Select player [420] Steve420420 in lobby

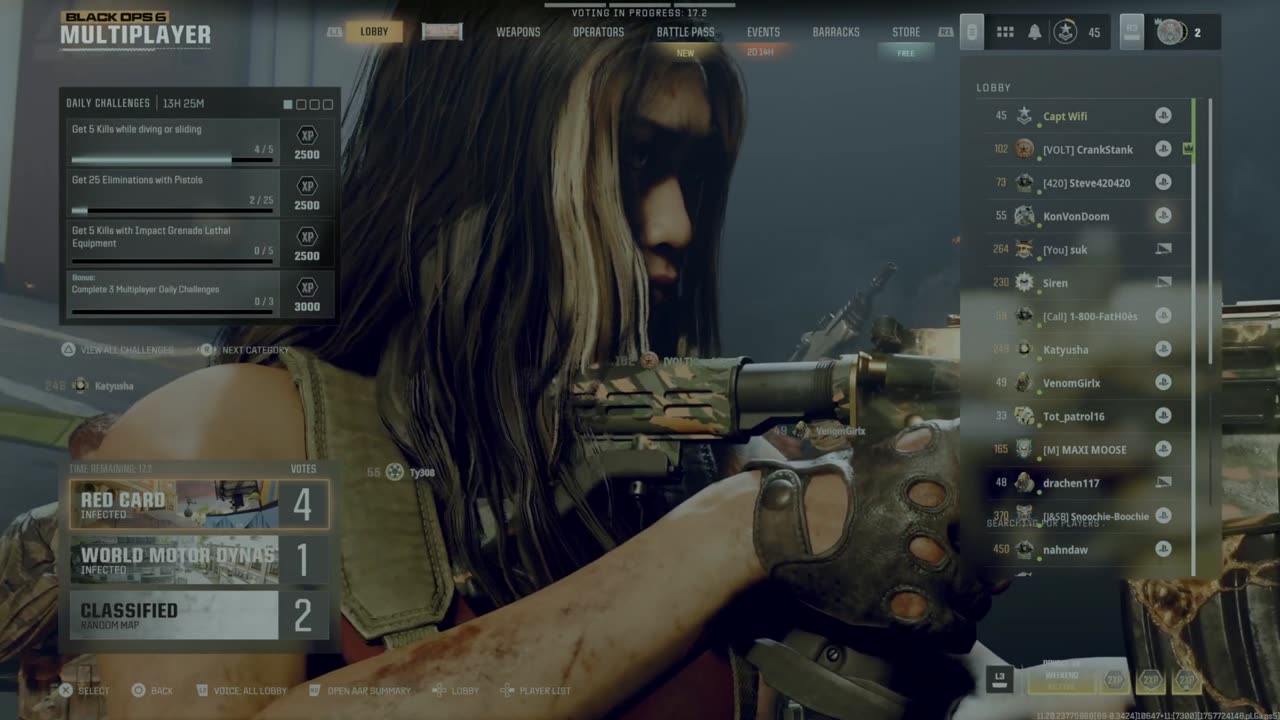tap(1086, 182)
